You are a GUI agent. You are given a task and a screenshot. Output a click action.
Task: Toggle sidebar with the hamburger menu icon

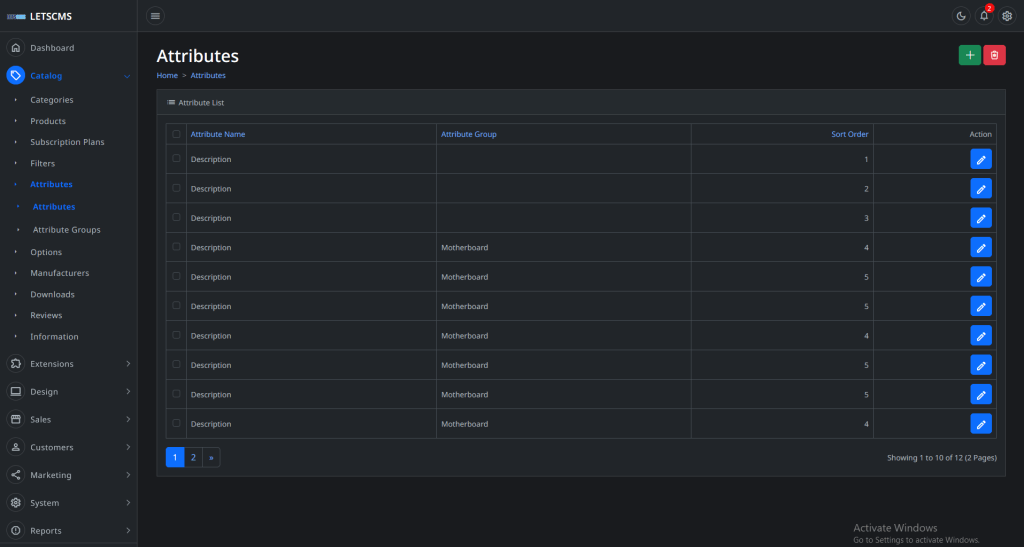coord(155,16)
